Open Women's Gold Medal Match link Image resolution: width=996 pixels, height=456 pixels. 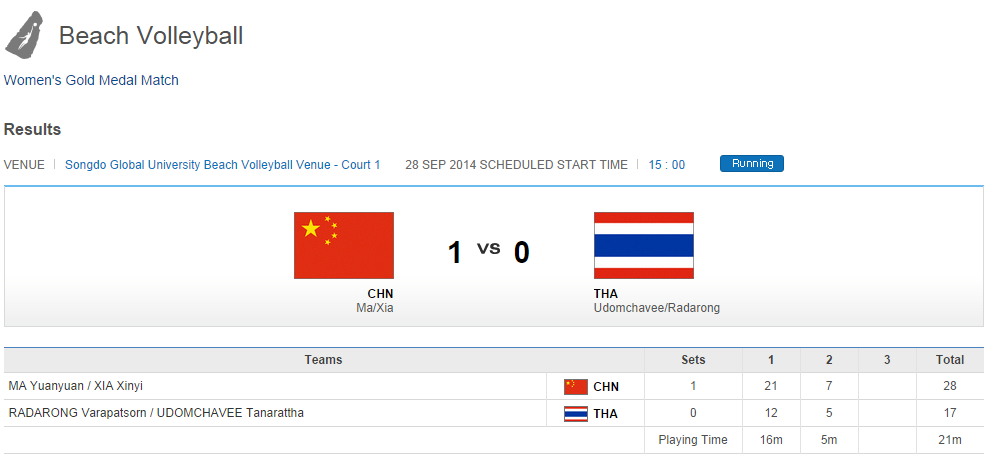coord(91,80)
